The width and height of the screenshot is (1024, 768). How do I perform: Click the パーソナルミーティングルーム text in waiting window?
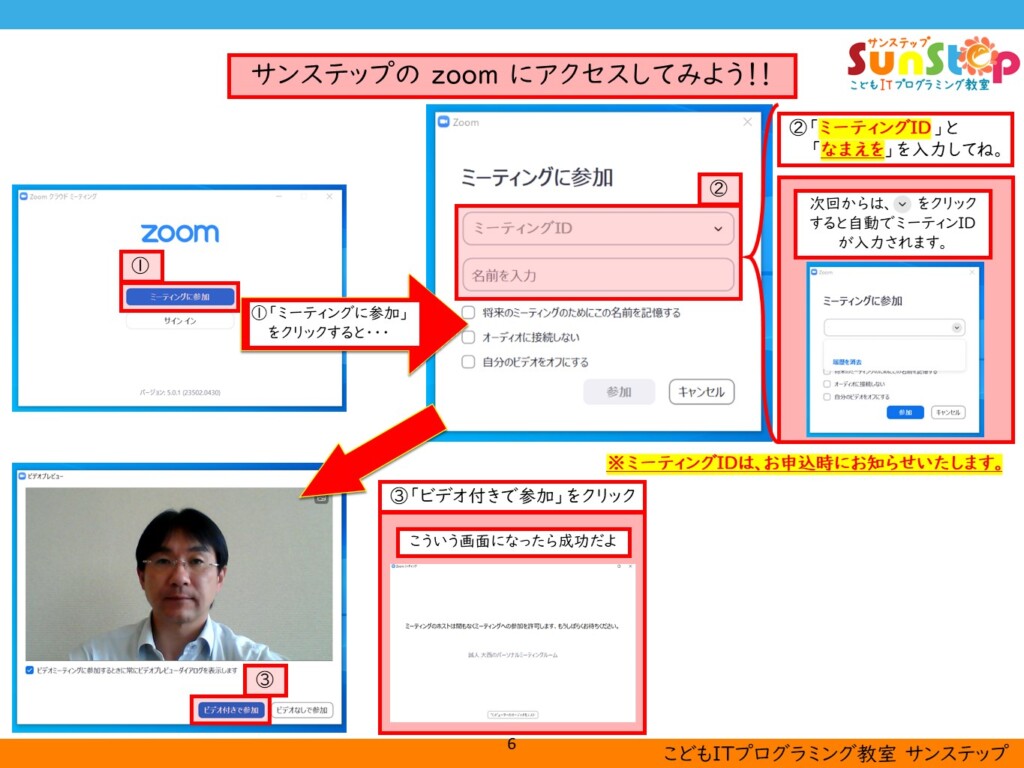click(513, 654)
